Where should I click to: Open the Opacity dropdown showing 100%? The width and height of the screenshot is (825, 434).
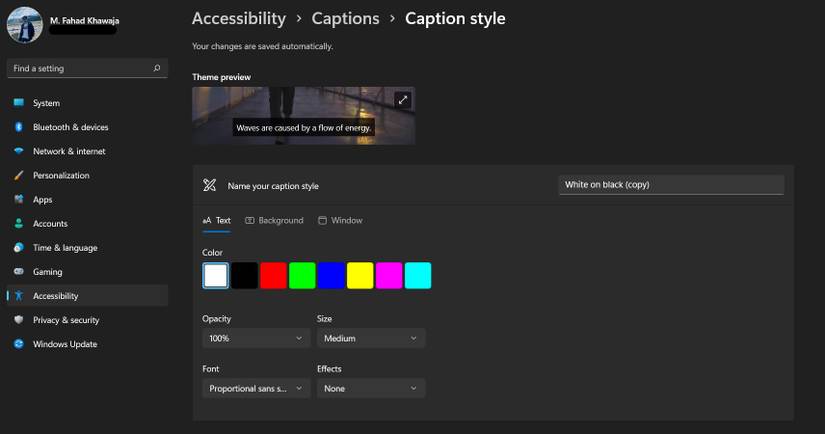(x=256, y=338)
